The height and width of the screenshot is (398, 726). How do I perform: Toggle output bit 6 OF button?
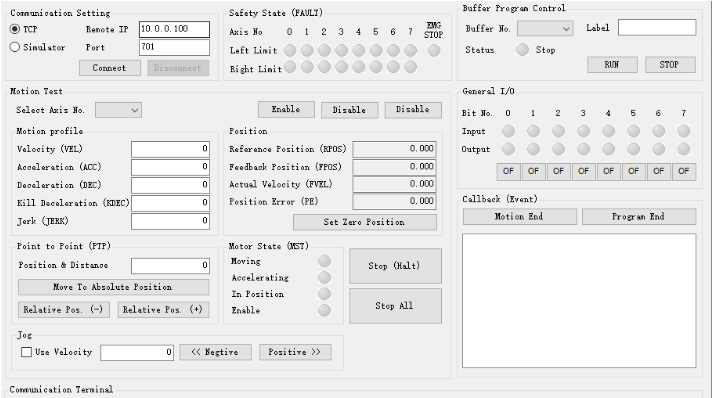658,171
